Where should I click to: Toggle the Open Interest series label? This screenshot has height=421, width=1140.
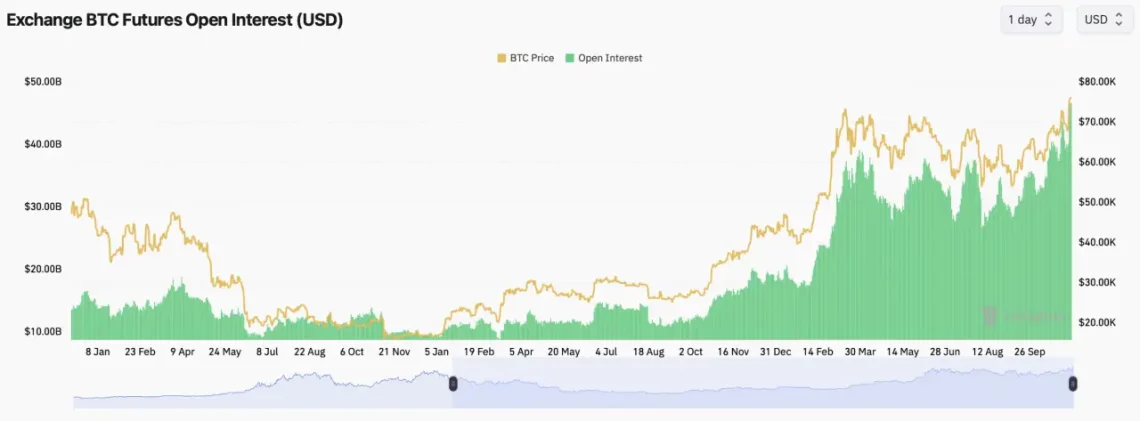click(610, 58)
